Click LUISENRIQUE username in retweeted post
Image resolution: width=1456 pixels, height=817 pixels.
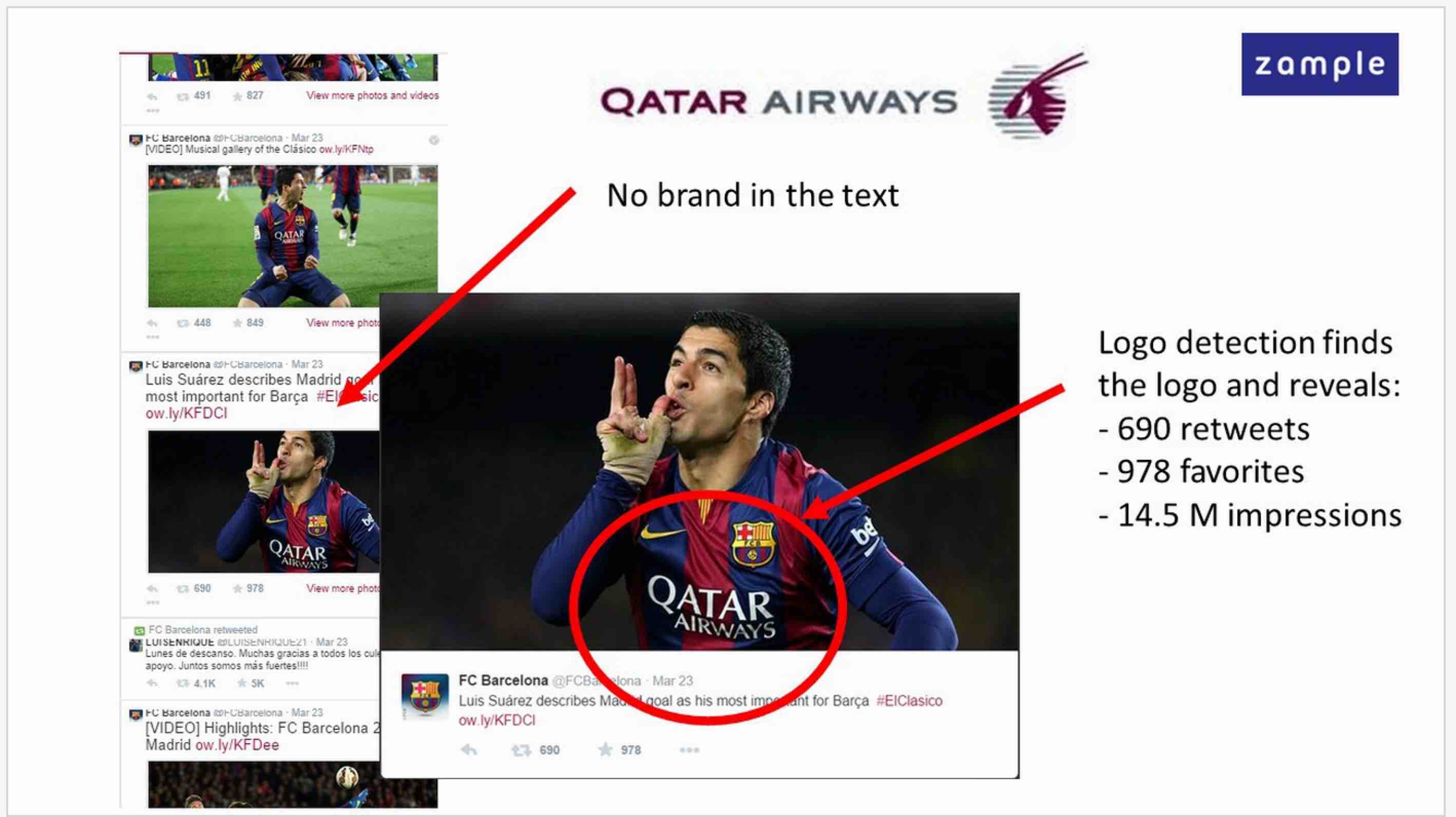(x=180, y=642)
